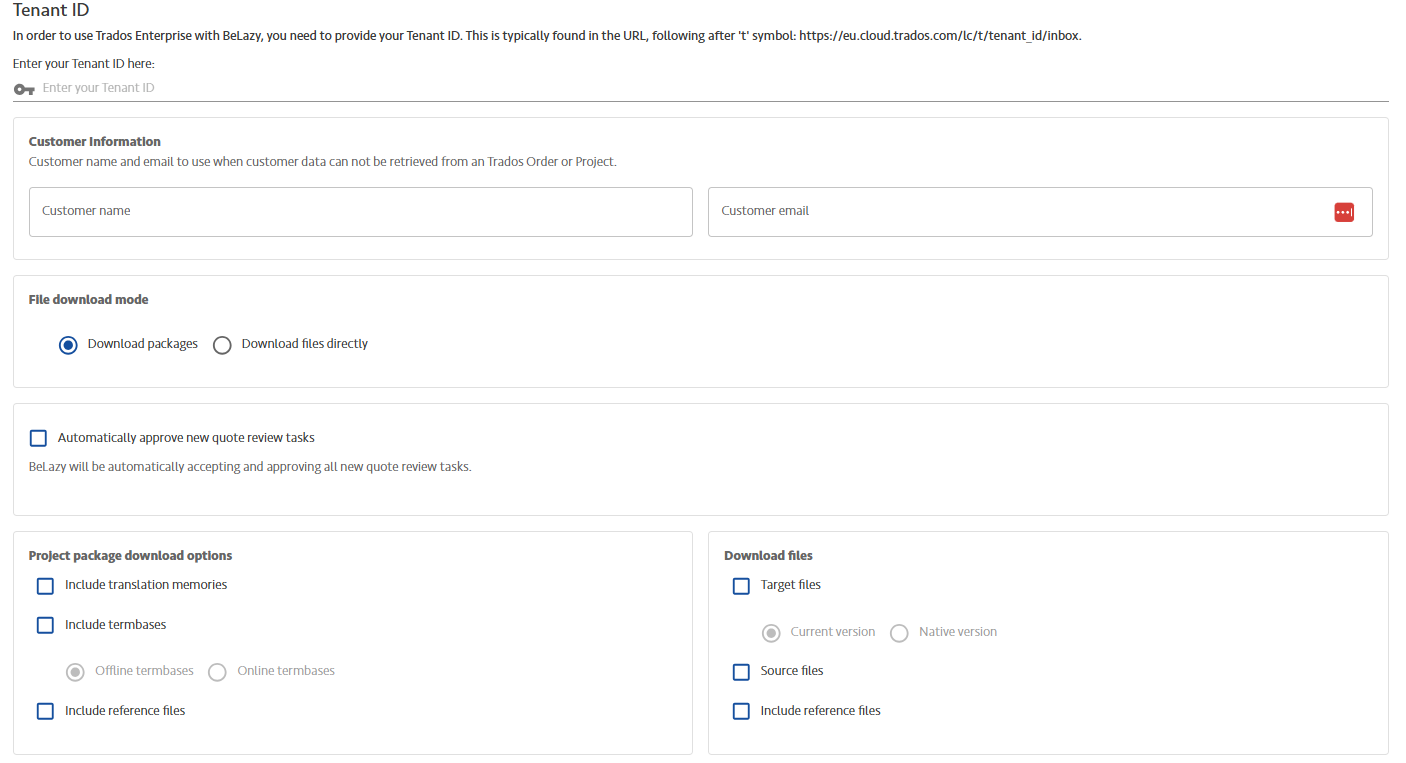The image size is (1406, 763).
Task: Select the Download packages radio button
Action: click(x=68, y=345)
